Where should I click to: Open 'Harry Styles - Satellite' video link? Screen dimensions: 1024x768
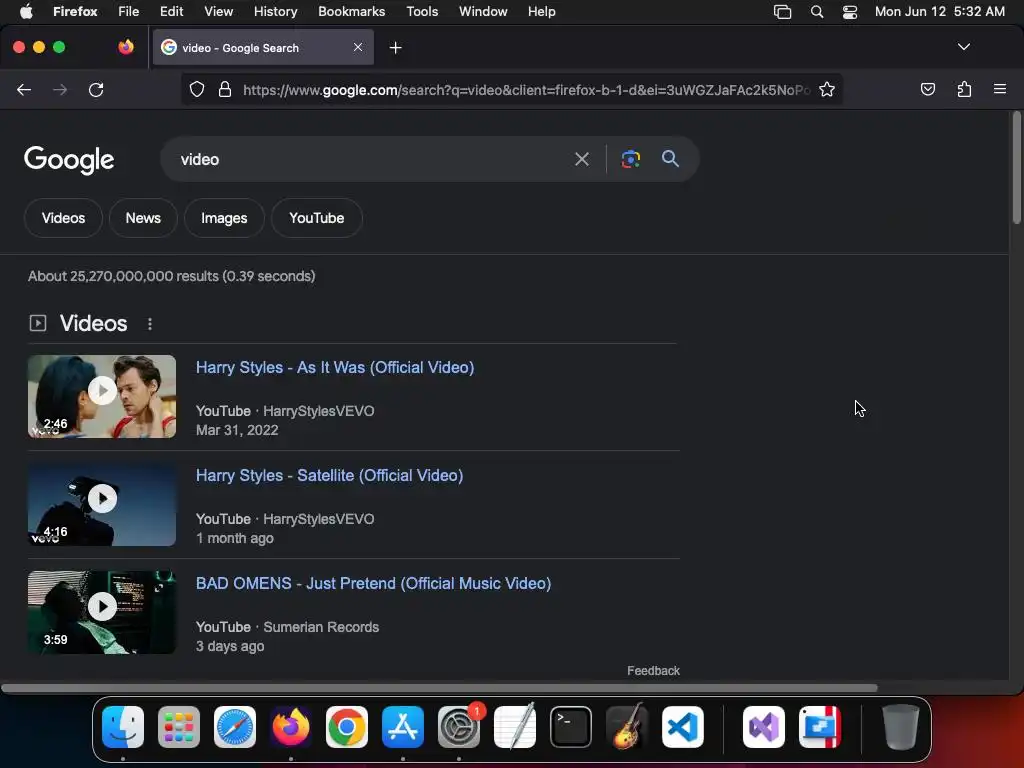tap(329, 475)
